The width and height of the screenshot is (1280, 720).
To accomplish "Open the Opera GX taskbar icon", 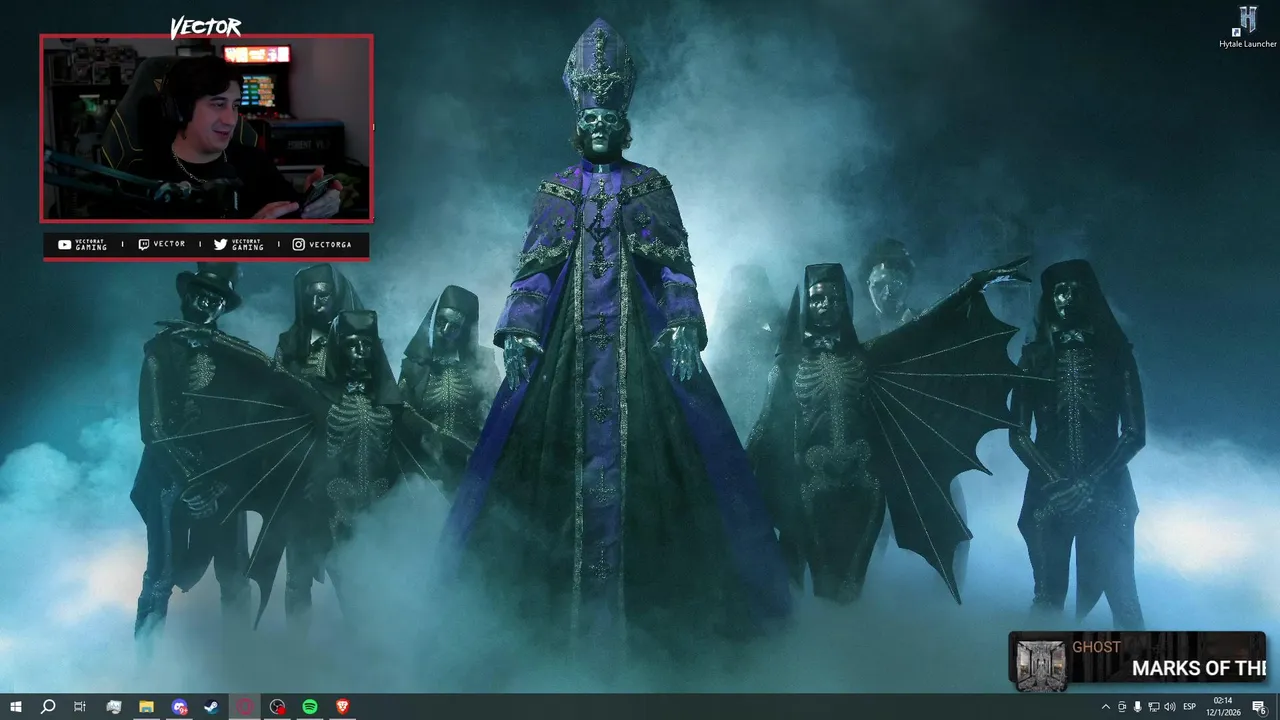I will (245, 707).
